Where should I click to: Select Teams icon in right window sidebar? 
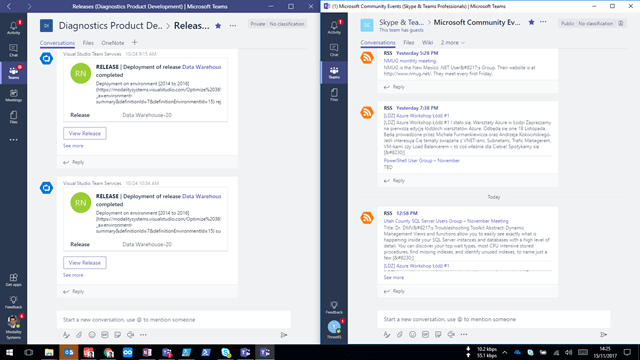[x=334, y=73]
